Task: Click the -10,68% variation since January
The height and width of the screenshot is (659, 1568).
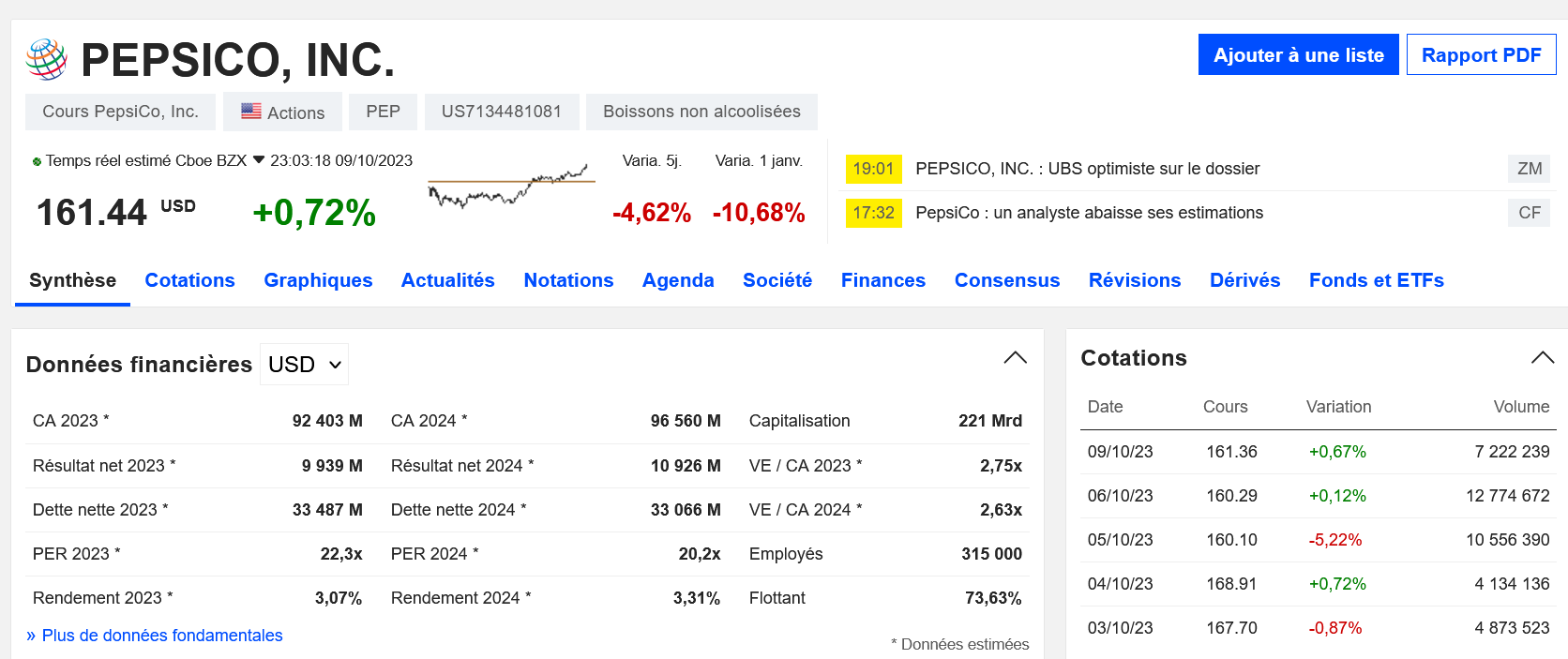Action: [x=759, y=213]
